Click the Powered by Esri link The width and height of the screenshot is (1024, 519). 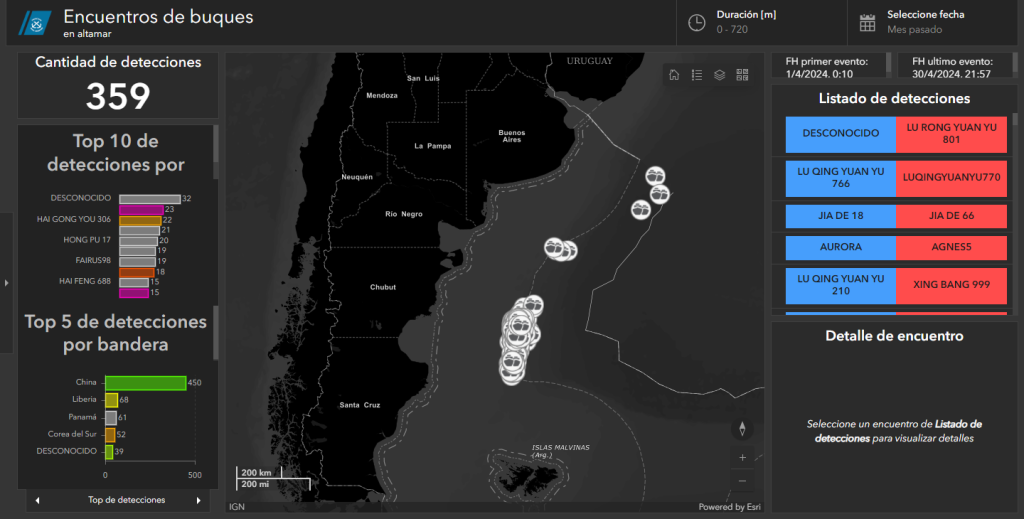728,507
